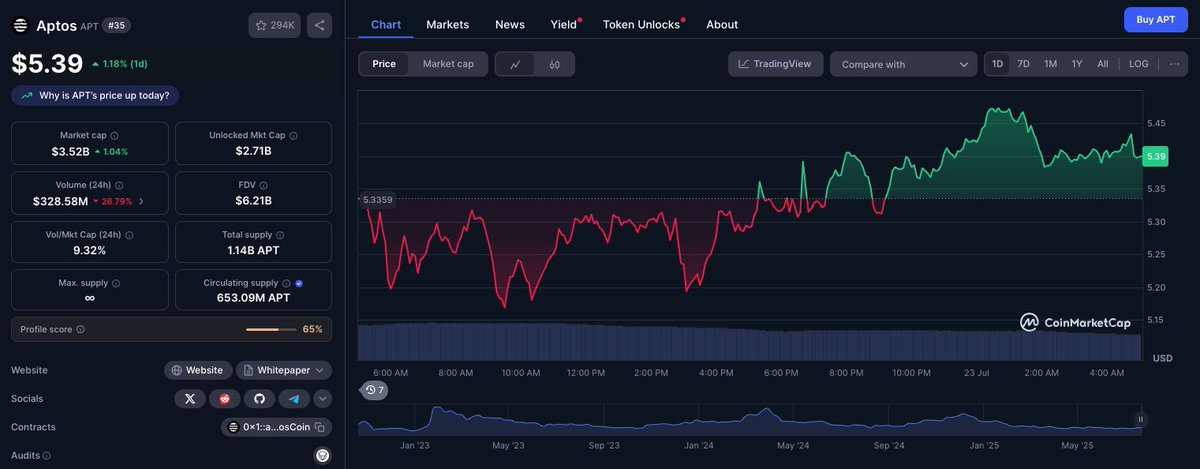
Task: Open the Token Unlocks tab
Action: [x=641, y=24]
